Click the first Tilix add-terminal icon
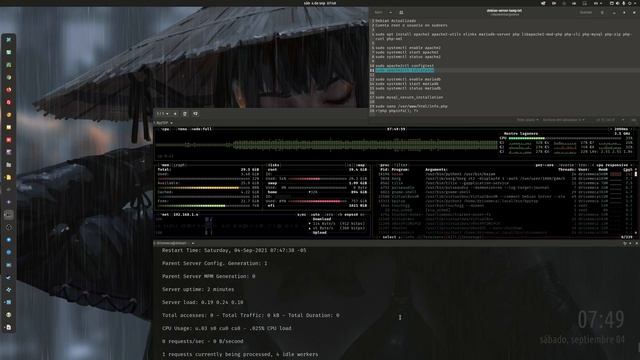The image size is (640, 360). point(175,114)
